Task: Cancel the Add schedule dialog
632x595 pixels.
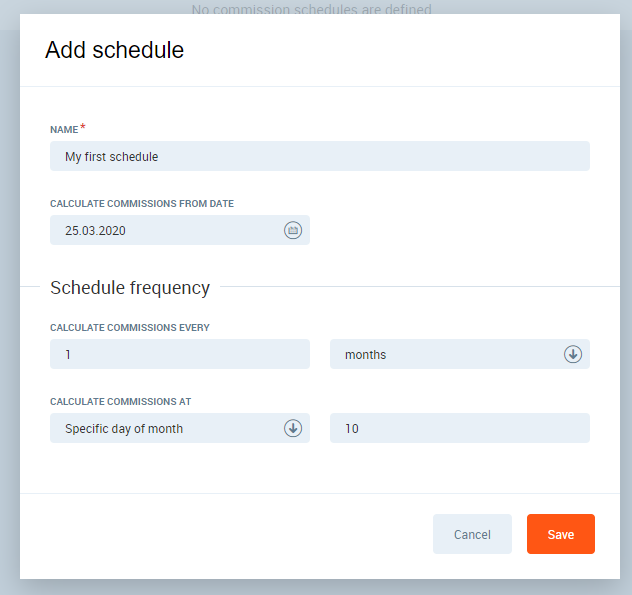Action: (x=472, y=534)
